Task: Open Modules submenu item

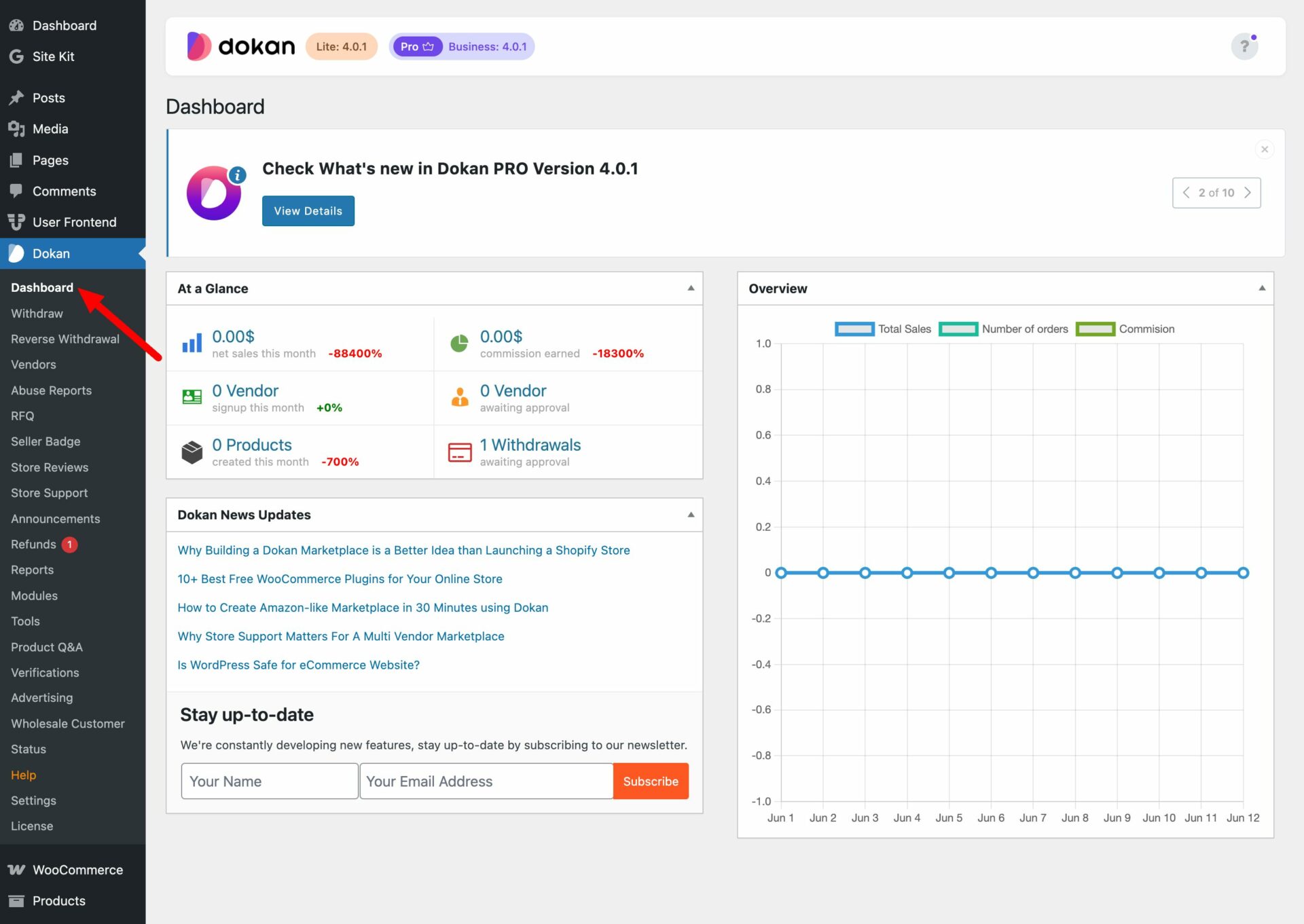Action: coord(34,595)
